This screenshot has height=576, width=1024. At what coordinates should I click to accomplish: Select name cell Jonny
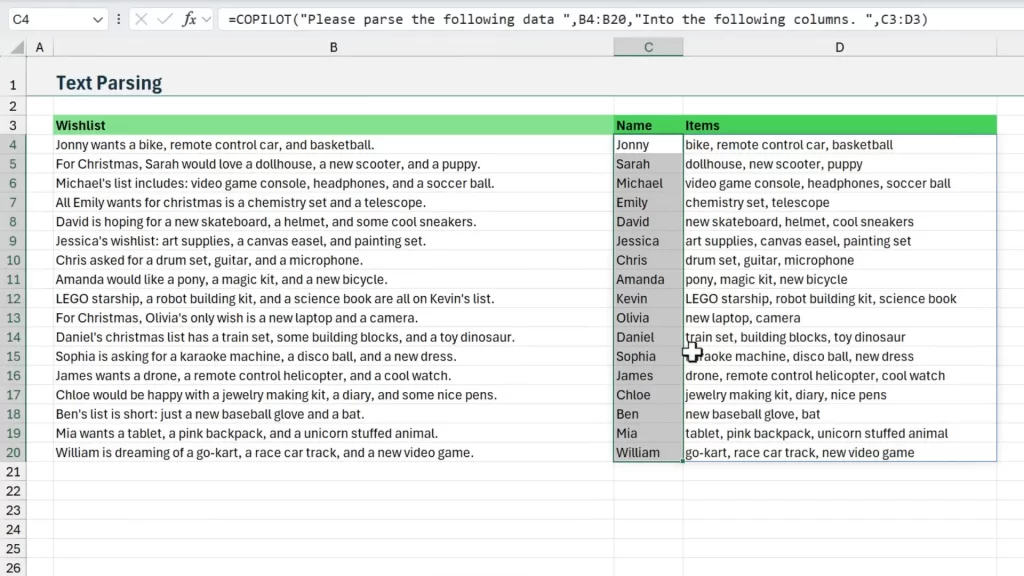click(x=648, y=145)
